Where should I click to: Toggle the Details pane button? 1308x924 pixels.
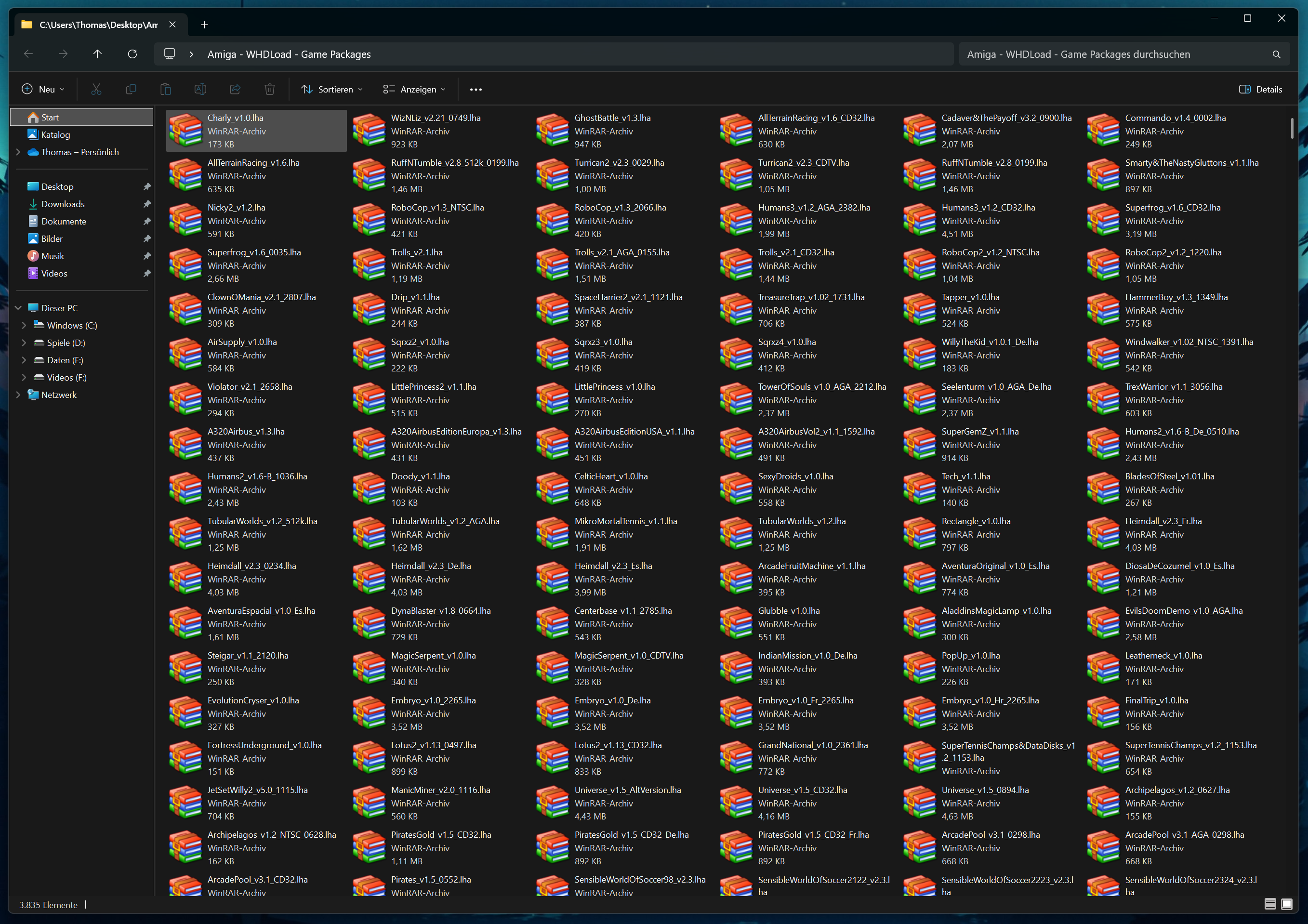1260,90
